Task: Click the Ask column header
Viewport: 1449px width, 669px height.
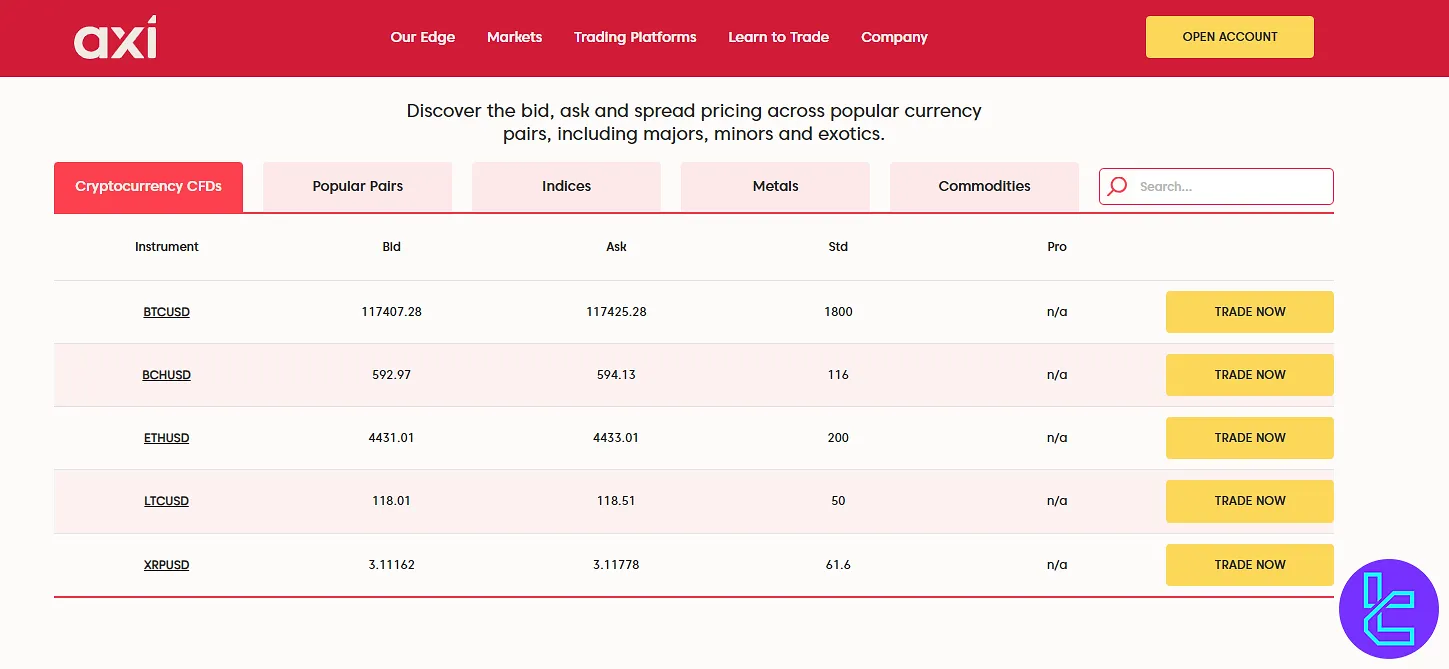Action: click(617, 247)
